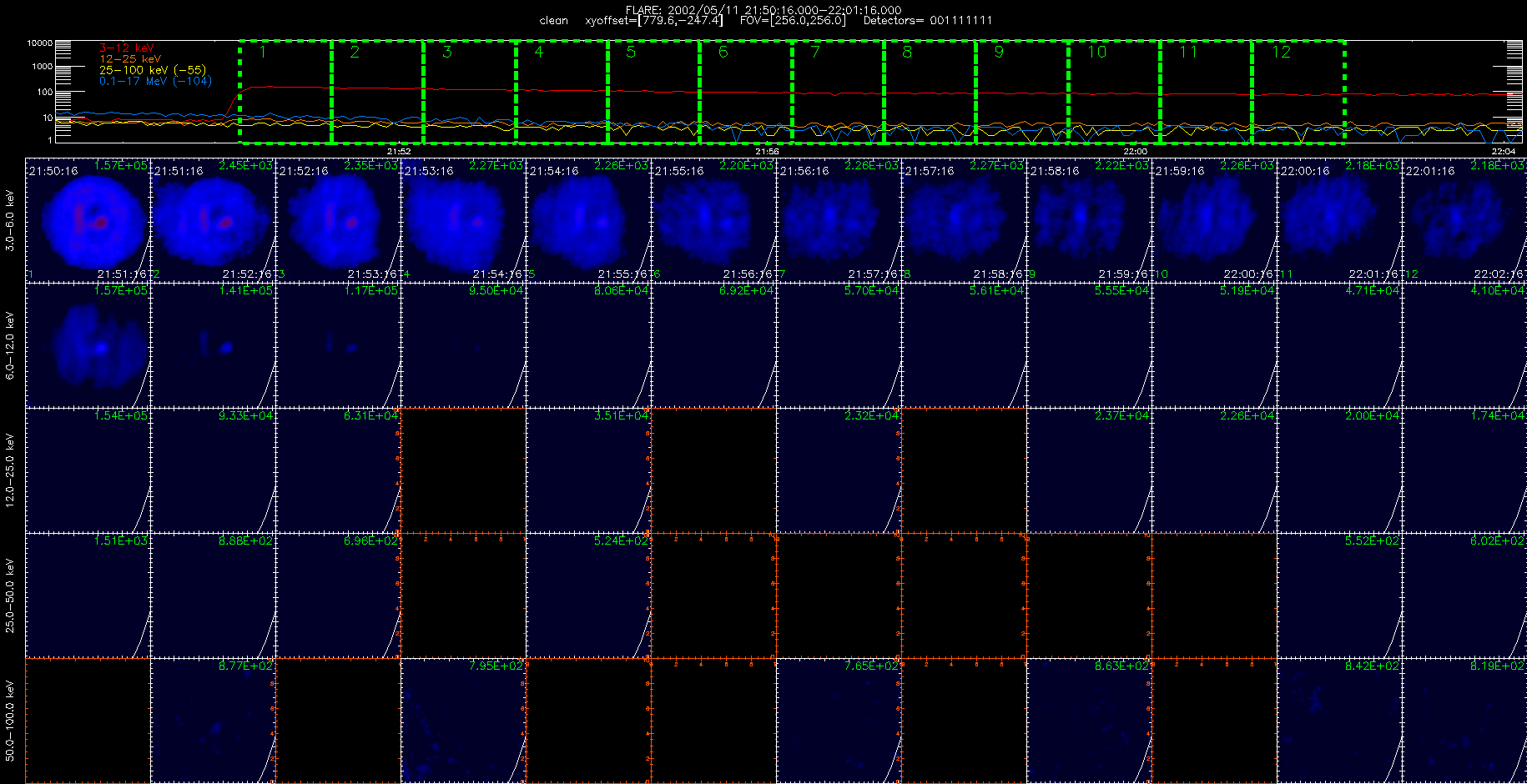Open the 25.0-50.0 keV panel labeled 8.88E+02
This screenshot has width=1527, height=784.
click(x=213, y=595)
